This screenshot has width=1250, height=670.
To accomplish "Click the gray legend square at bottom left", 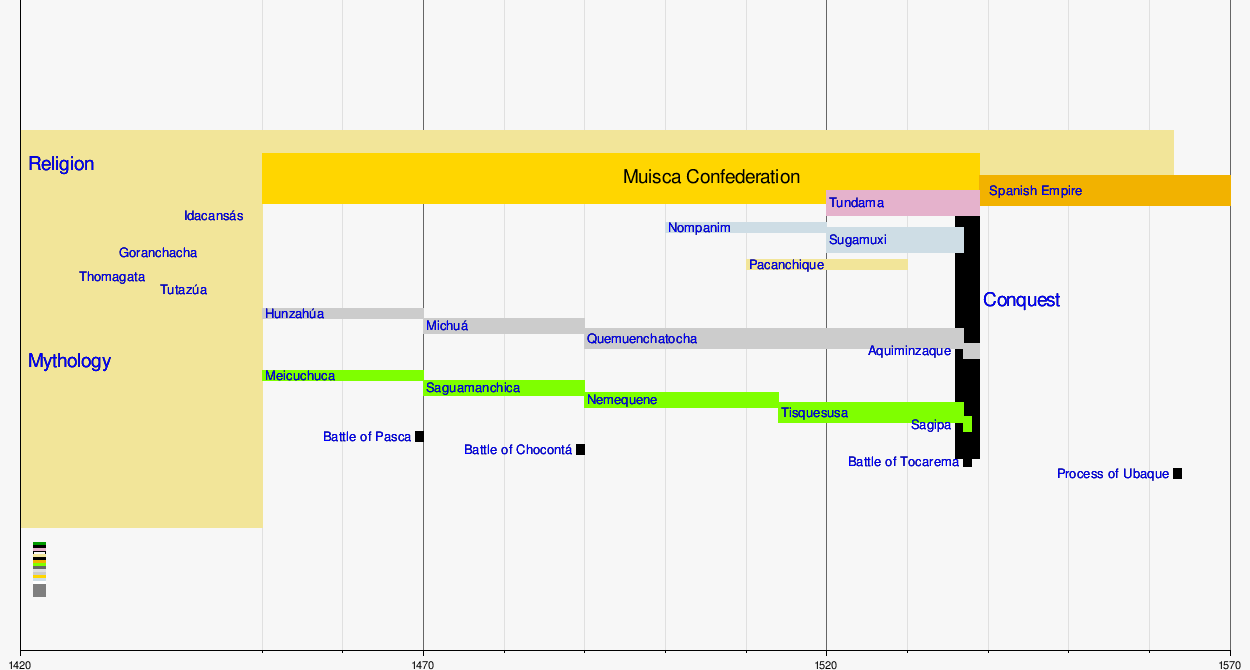I will coord(39,591).
